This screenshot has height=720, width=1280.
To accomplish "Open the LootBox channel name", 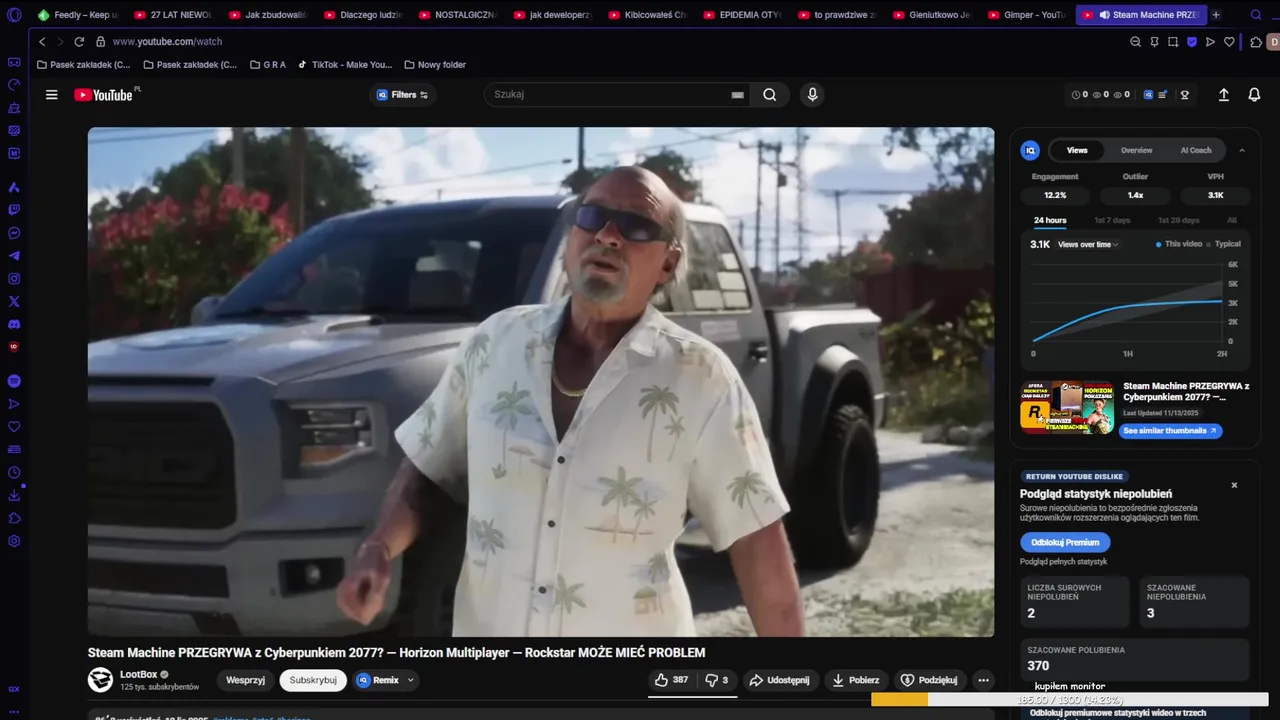I will (139, 675).
